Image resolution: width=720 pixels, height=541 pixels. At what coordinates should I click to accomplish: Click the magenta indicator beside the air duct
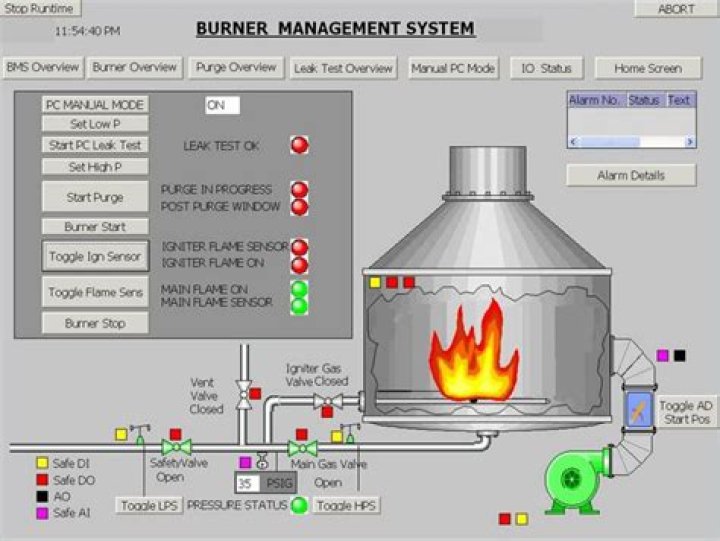(x=663, y=355)
